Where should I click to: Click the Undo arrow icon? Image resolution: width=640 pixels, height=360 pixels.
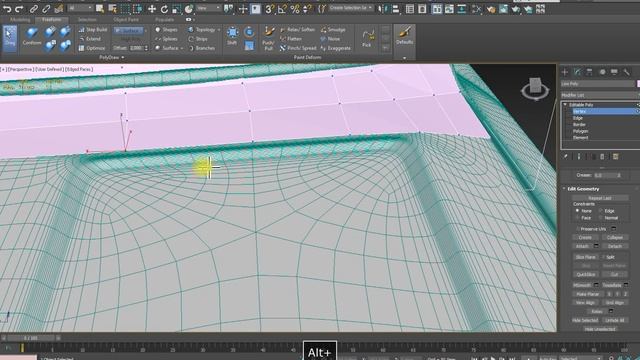pos(7,9)
